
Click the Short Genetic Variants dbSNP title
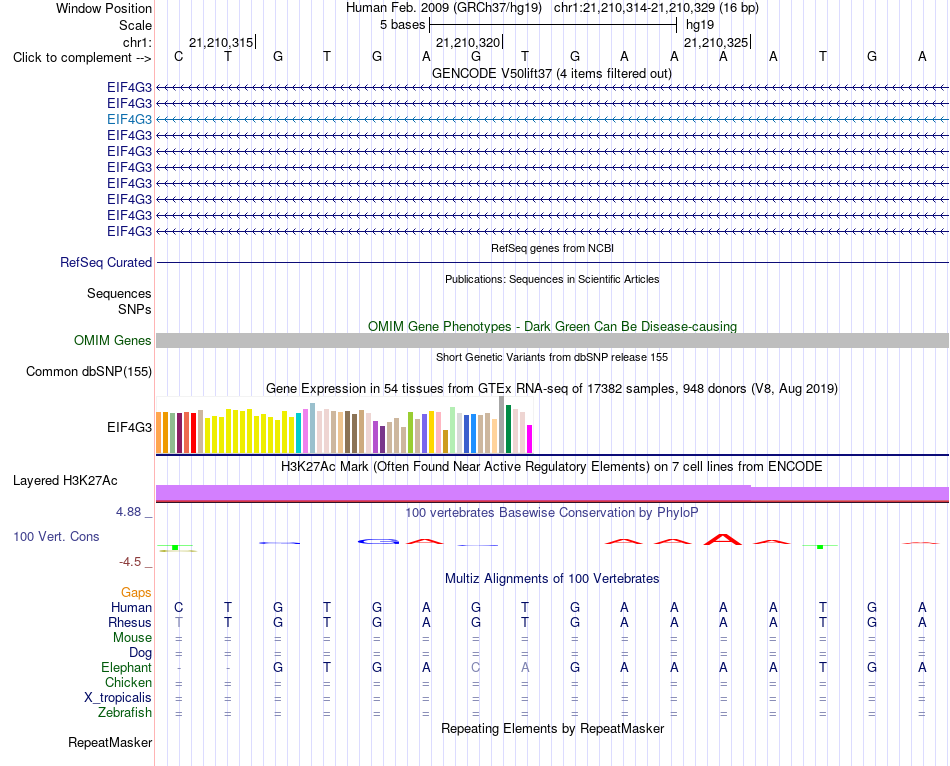pyautogui.click(x=552, y=358)
